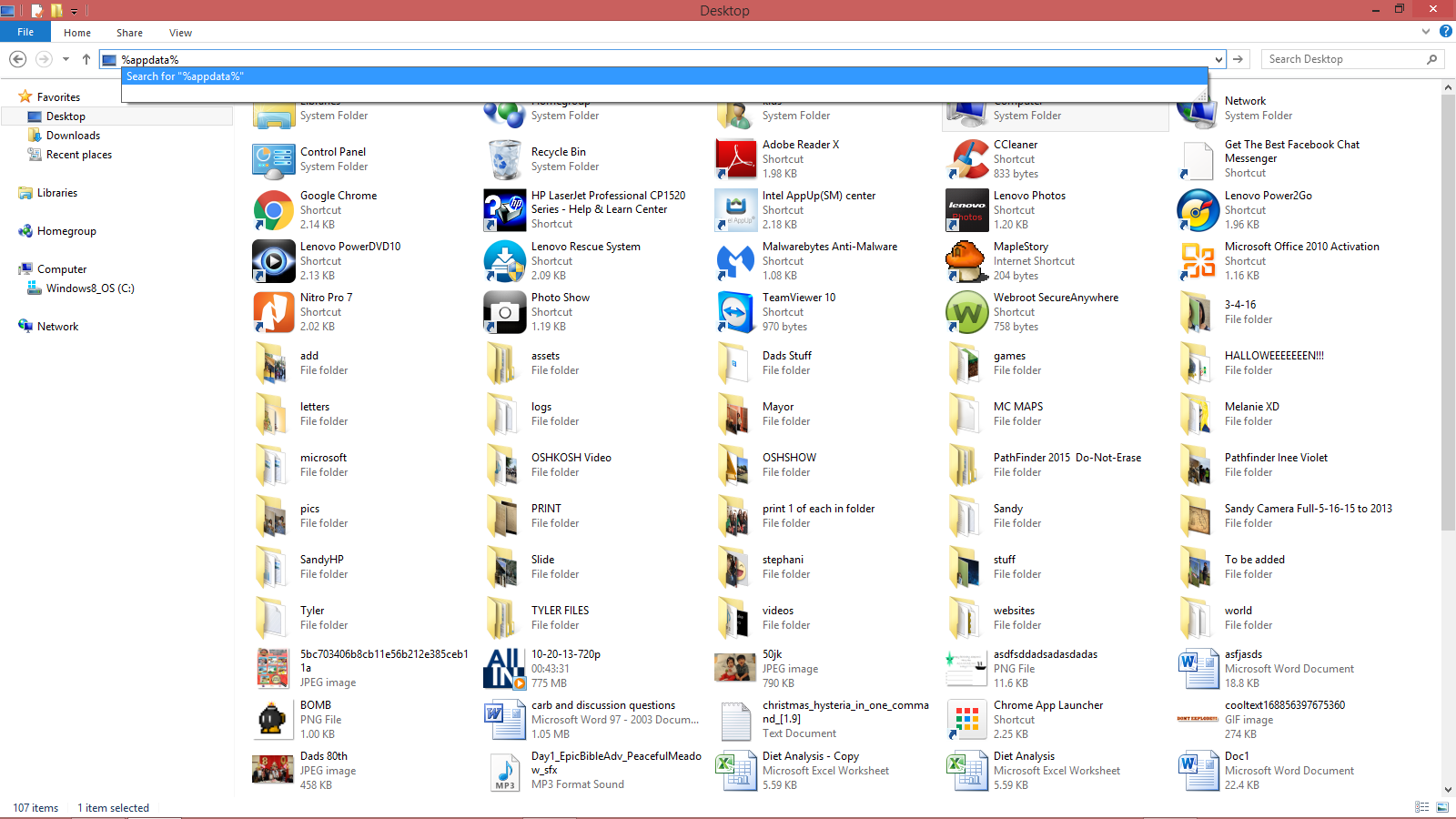Select the Intel AppUp center icon
1456x819 pixels.
tap(735, 210)
